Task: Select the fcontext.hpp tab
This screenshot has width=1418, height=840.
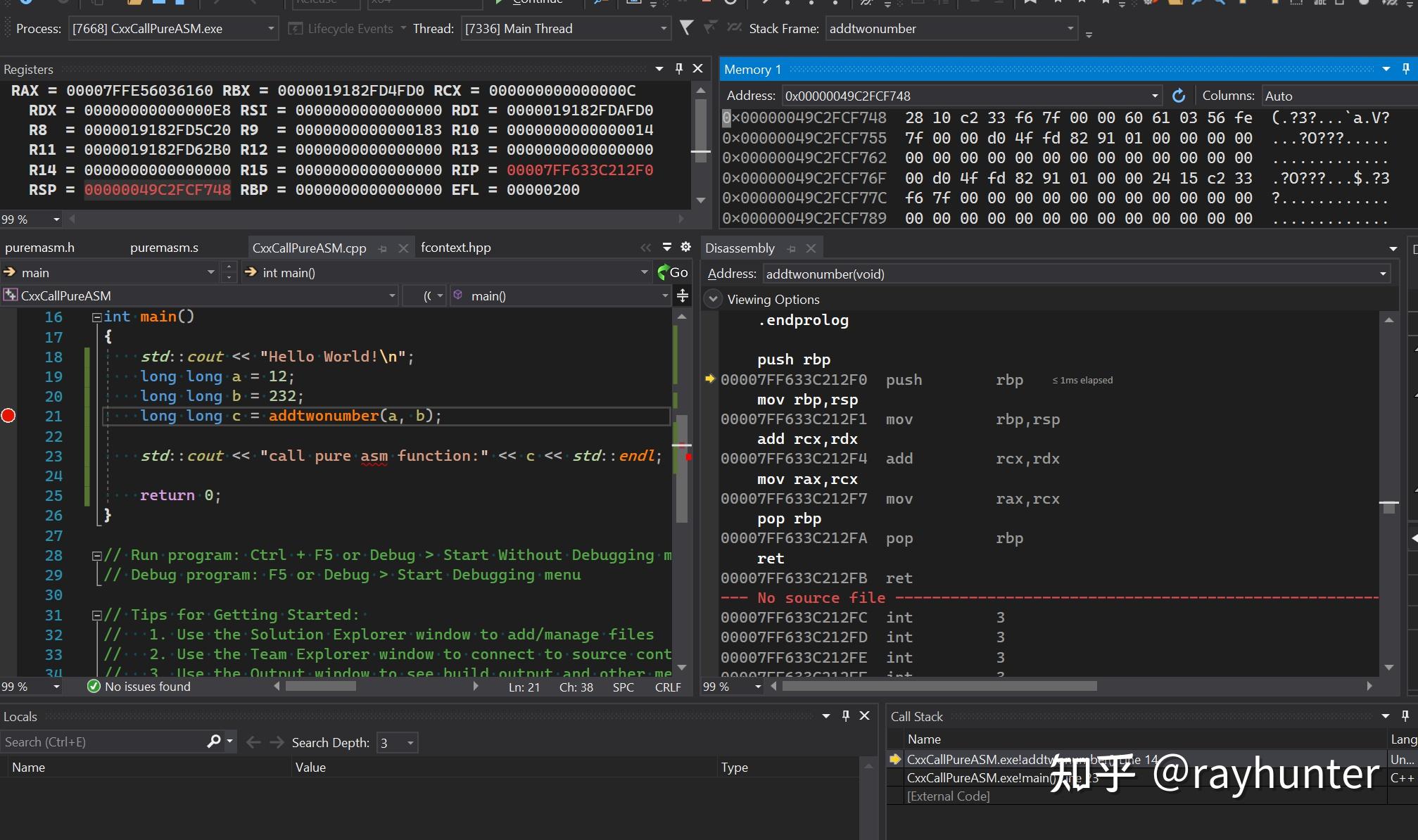Action: coord(456,248)
